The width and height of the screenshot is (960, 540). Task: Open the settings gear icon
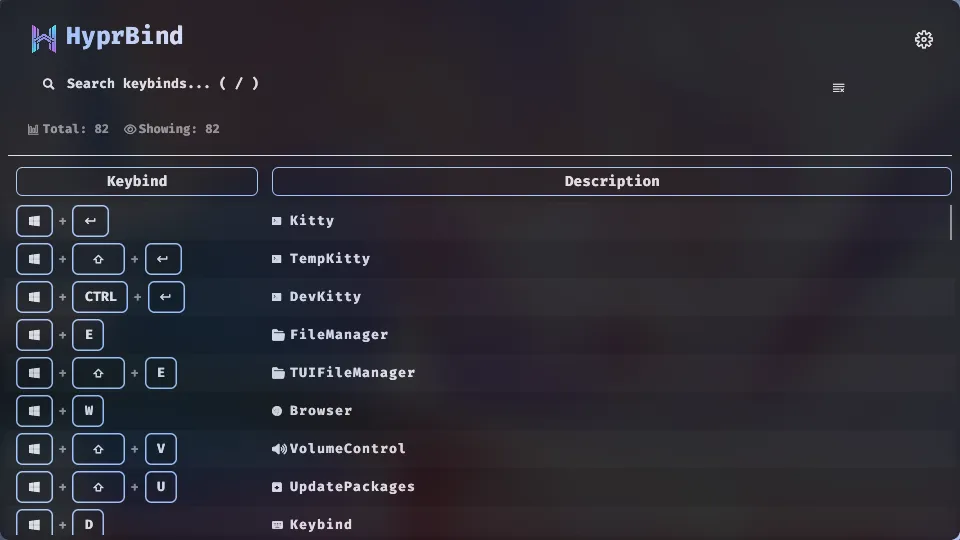click(x=924, y=40)
